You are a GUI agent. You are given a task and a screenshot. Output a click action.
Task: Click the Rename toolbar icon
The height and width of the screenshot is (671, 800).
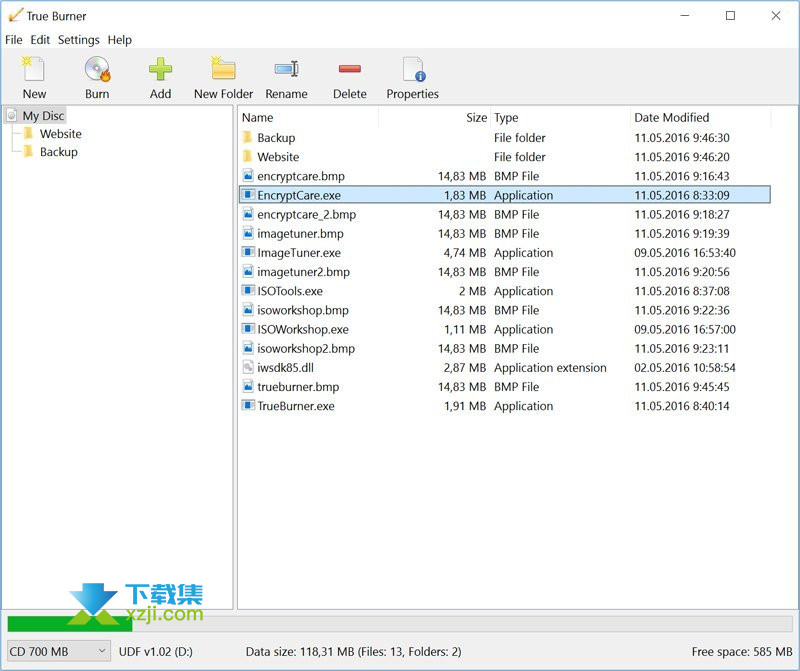[x=286, y=69]
